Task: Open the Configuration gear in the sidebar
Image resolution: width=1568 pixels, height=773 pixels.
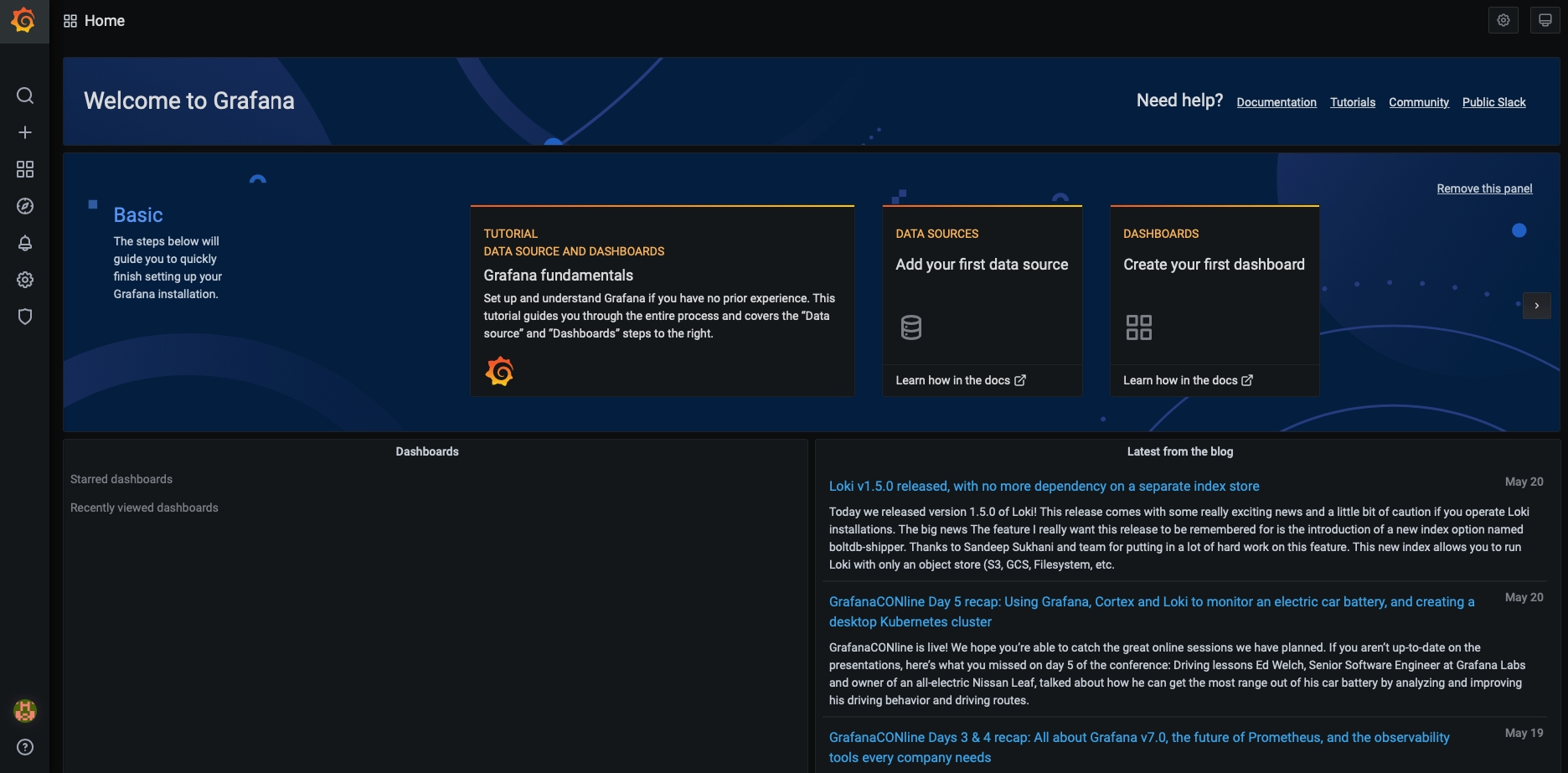Action: (25, 280)
